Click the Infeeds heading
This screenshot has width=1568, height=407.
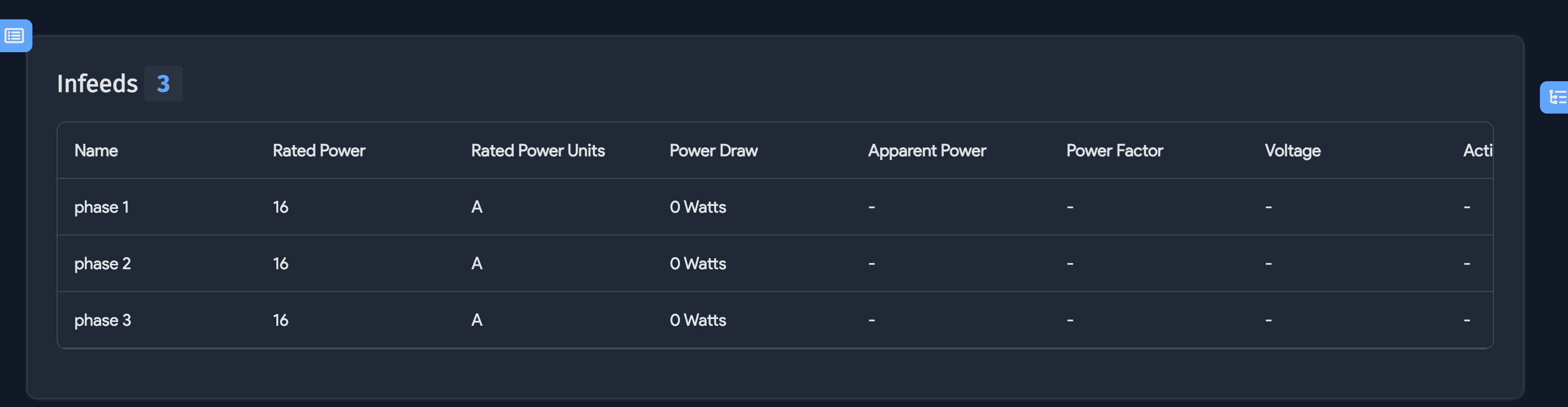97,83
